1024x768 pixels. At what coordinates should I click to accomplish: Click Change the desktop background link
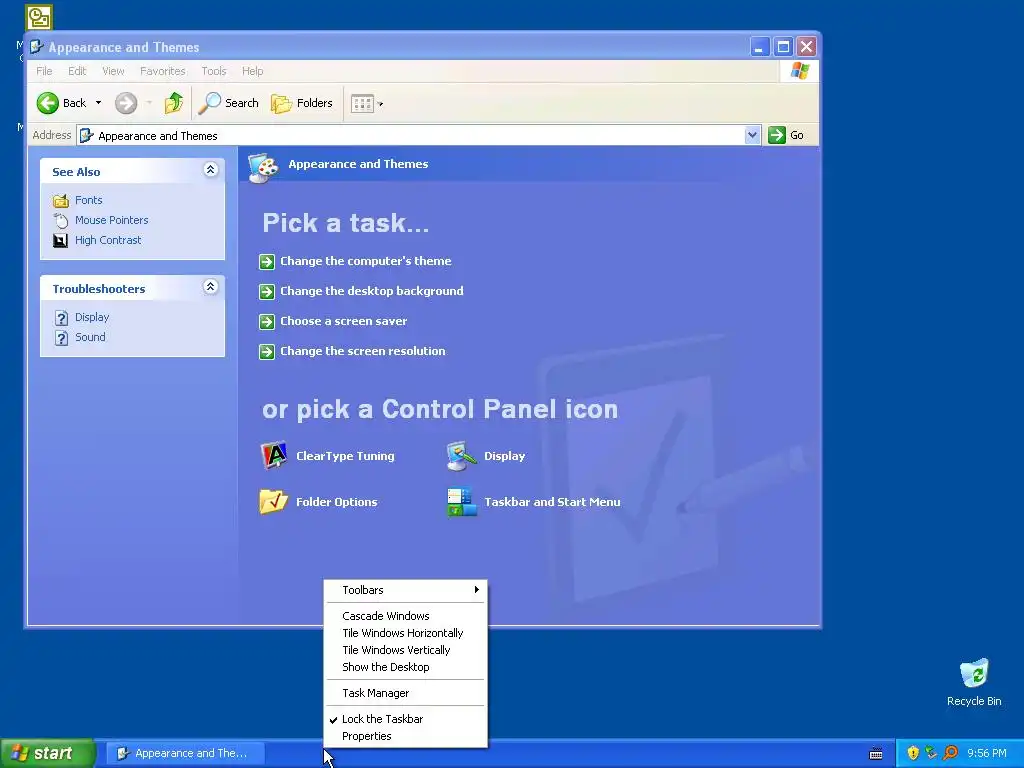372,291
